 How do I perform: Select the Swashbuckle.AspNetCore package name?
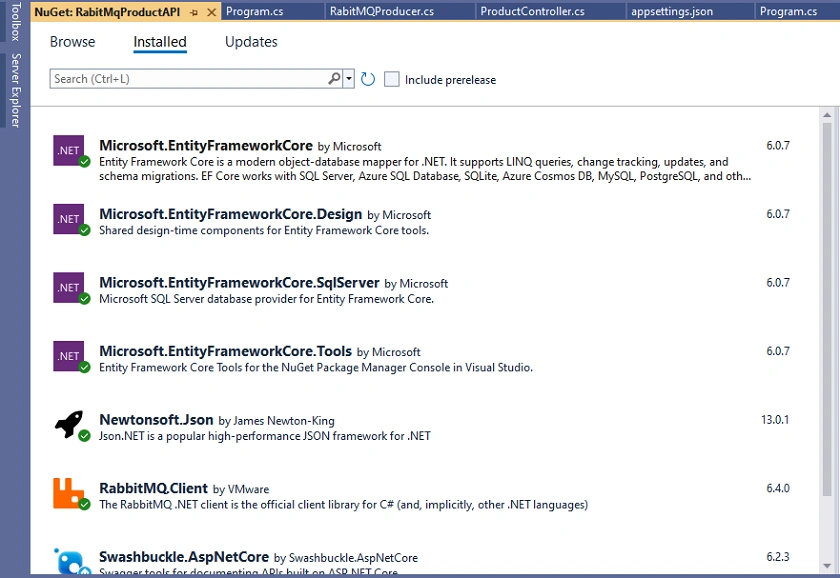(184, 557)
